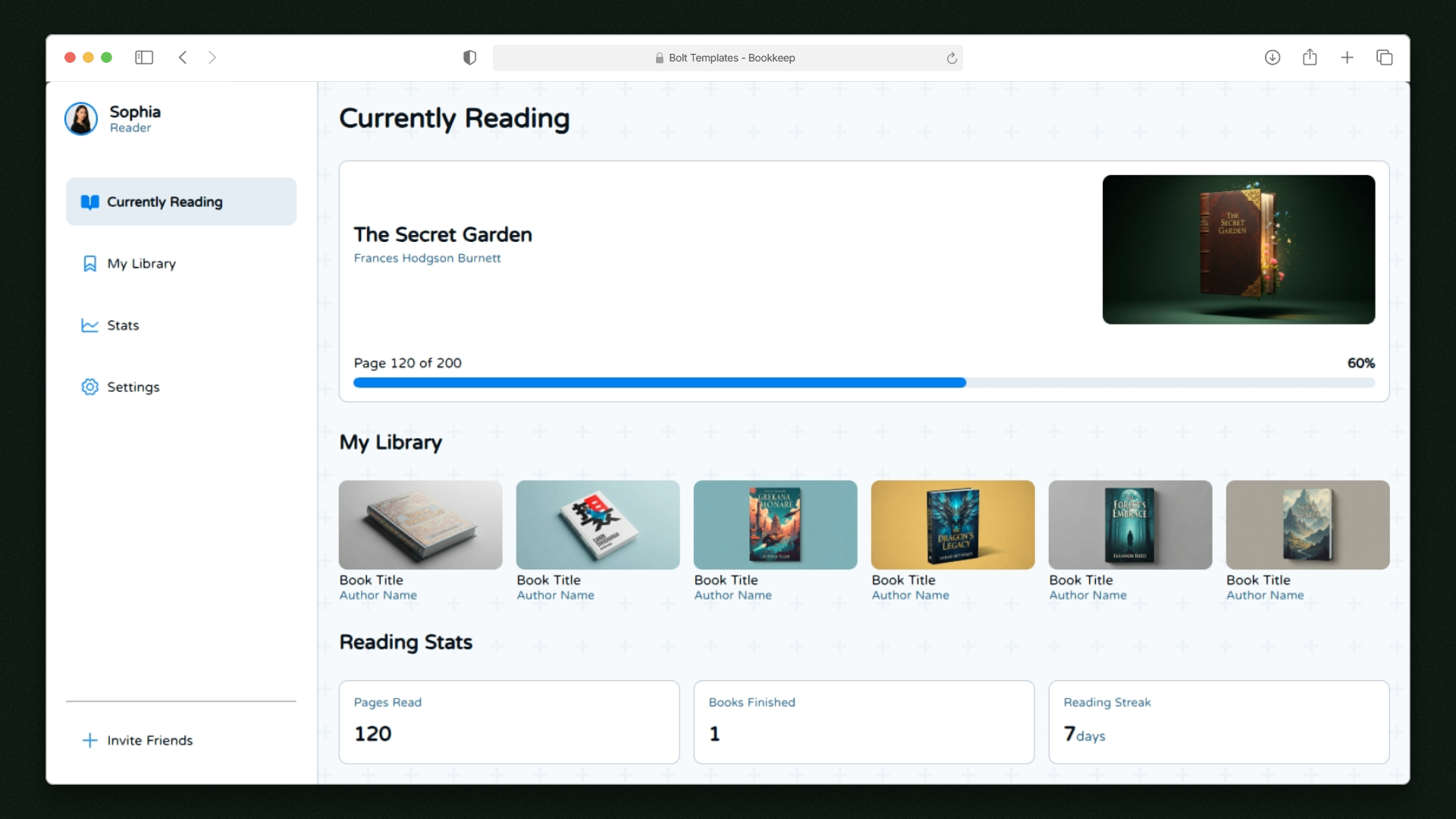This screenshot has height=819, width=1456.
Task: Click the privacy shield icon
Action: pos(469,58)
